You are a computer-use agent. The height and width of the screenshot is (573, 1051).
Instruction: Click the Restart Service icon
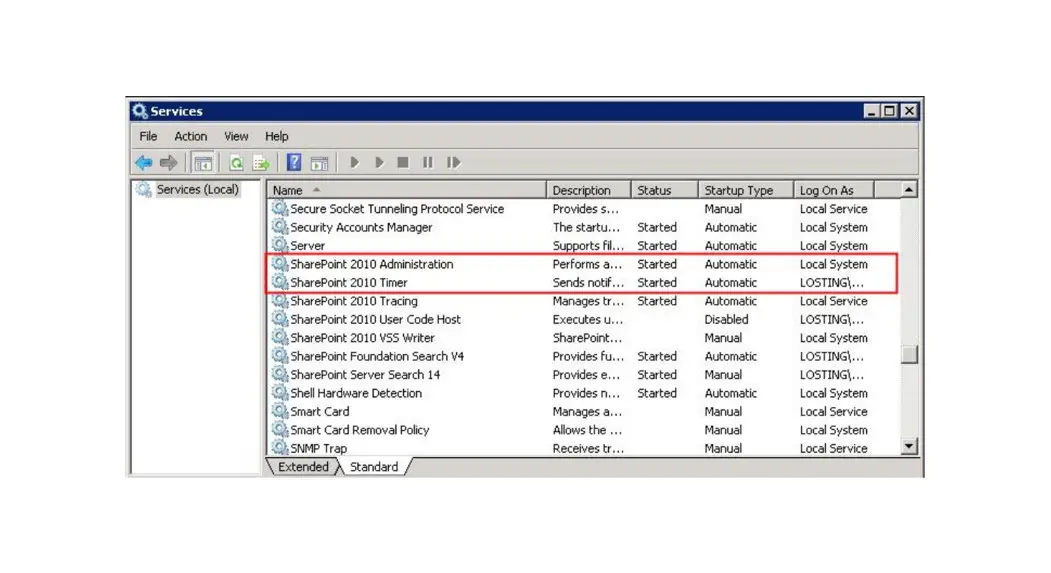pos(454,162)
